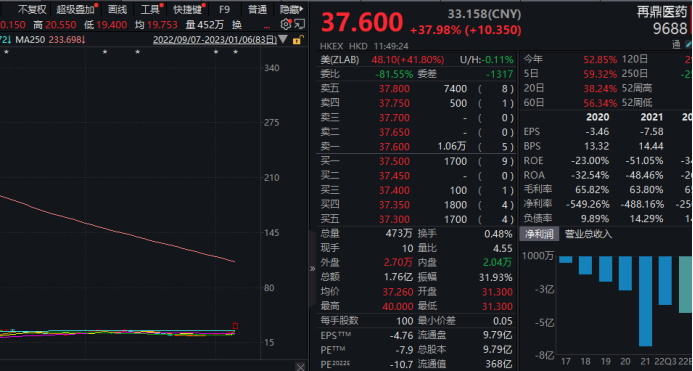Click the blue pen edit icon

(x=689, y=44)
